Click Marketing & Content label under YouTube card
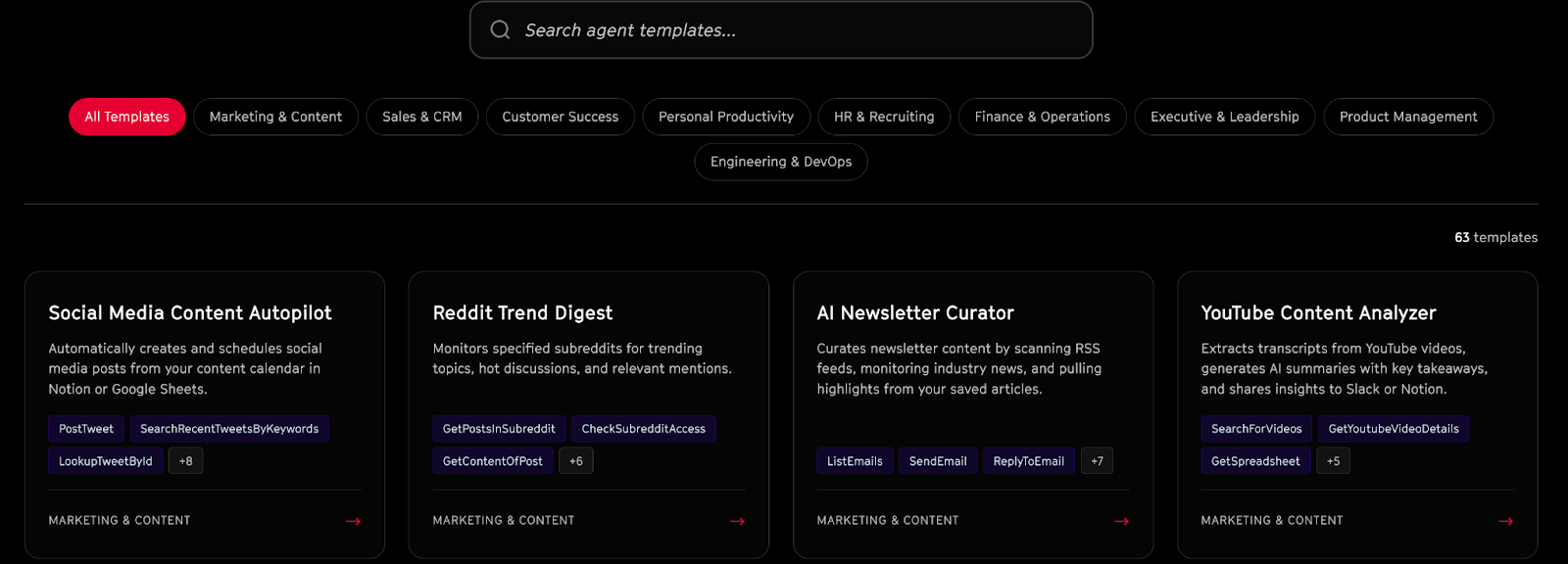The height and width of the screenshot is (564, 1568). coord(1272,521)
